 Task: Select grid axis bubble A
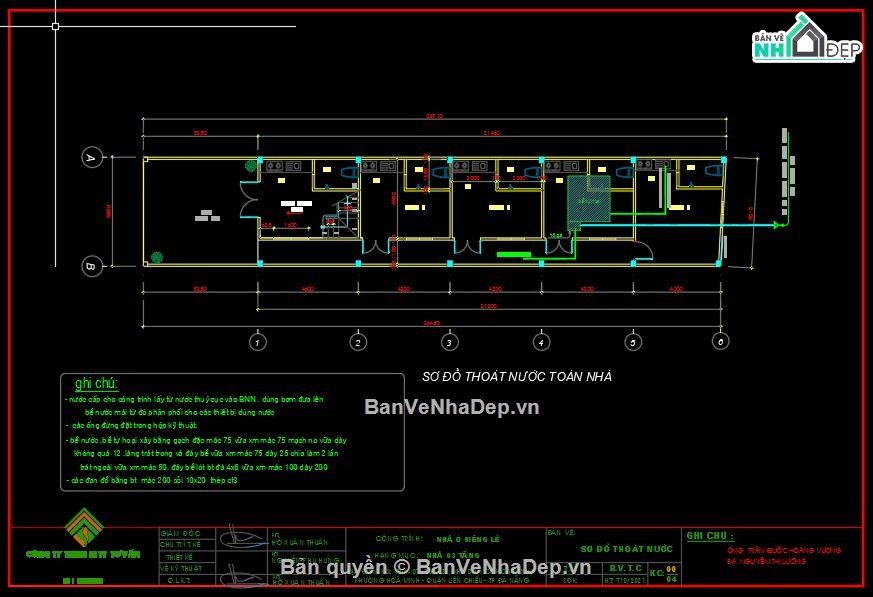(90, 158)
